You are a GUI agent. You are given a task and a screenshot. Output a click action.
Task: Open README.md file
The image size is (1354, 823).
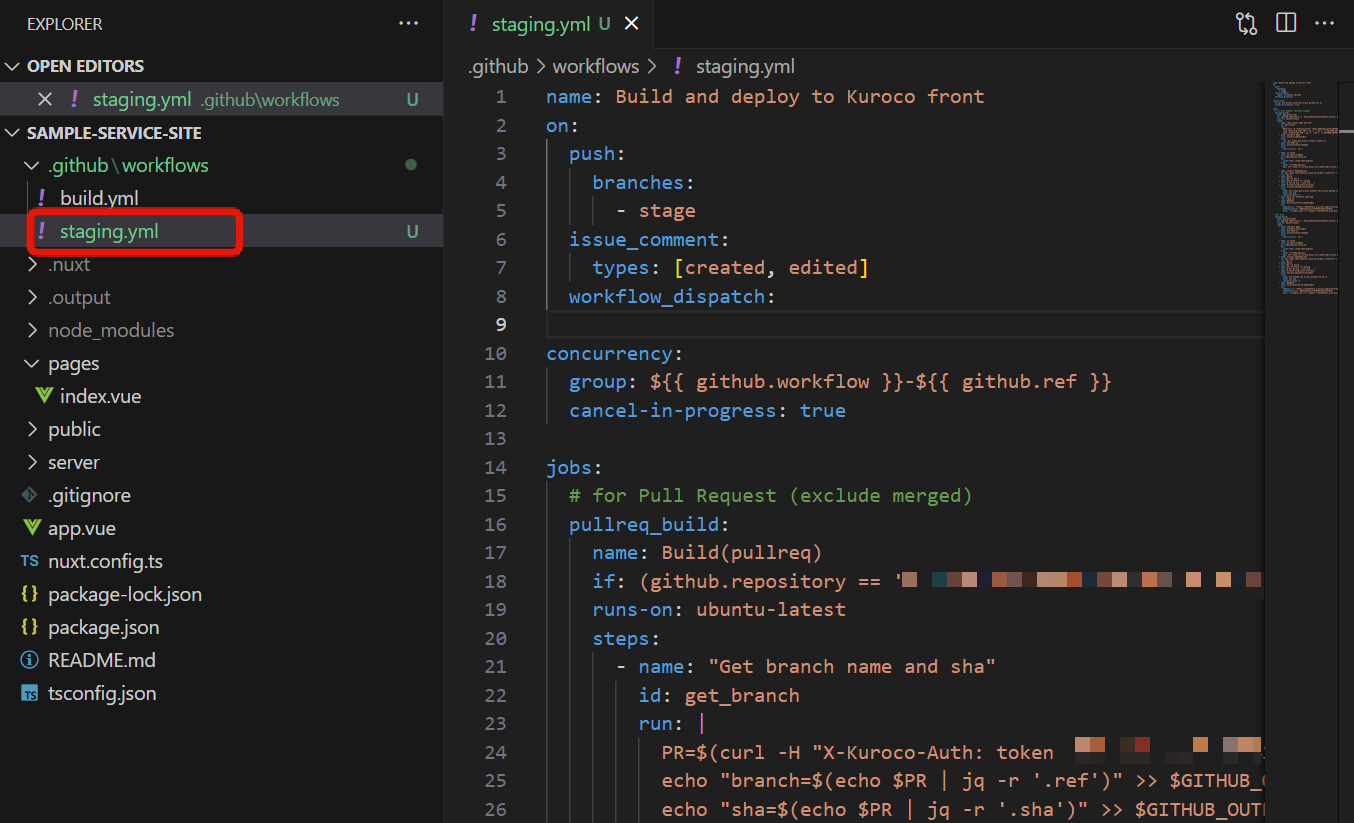pyautogui.click(x=102, y=660)
